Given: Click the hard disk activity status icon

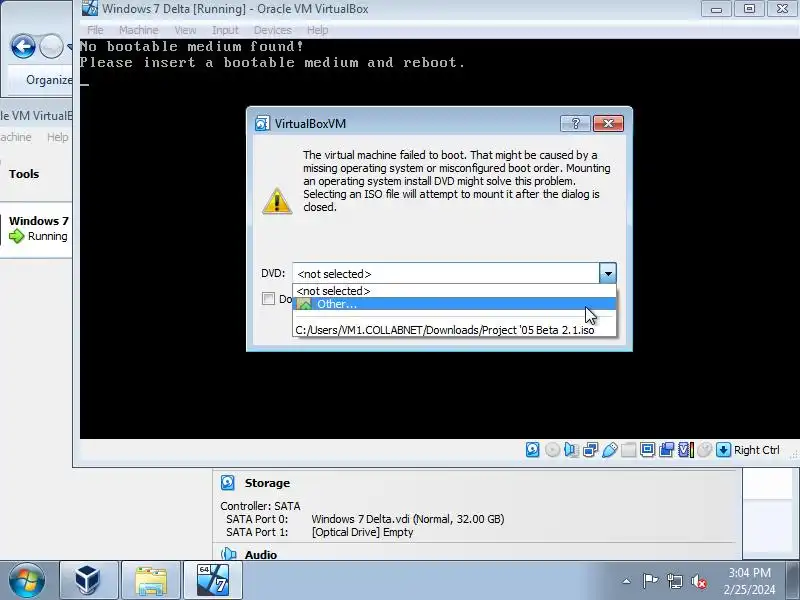Looking at the screenshot, I should pyautogui.click(x=532, y=449).
